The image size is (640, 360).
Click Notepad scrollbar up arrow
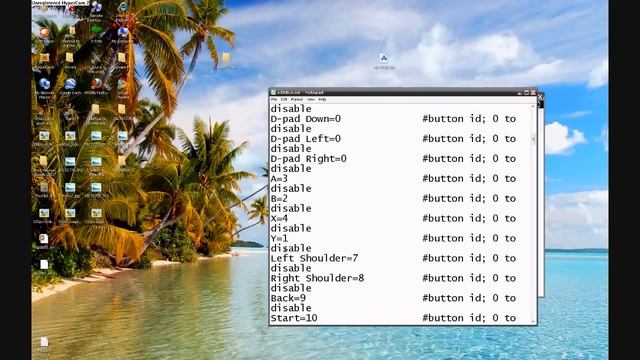pos(533,106)
